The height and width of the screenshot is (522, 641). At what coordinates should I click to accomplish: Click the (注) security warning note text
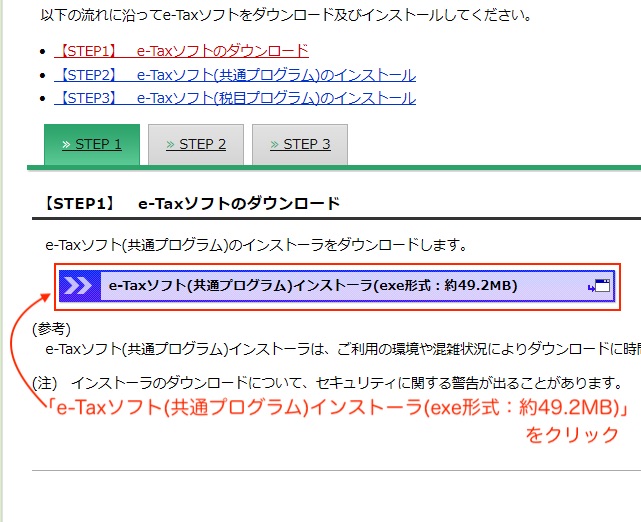coord(327,383)
